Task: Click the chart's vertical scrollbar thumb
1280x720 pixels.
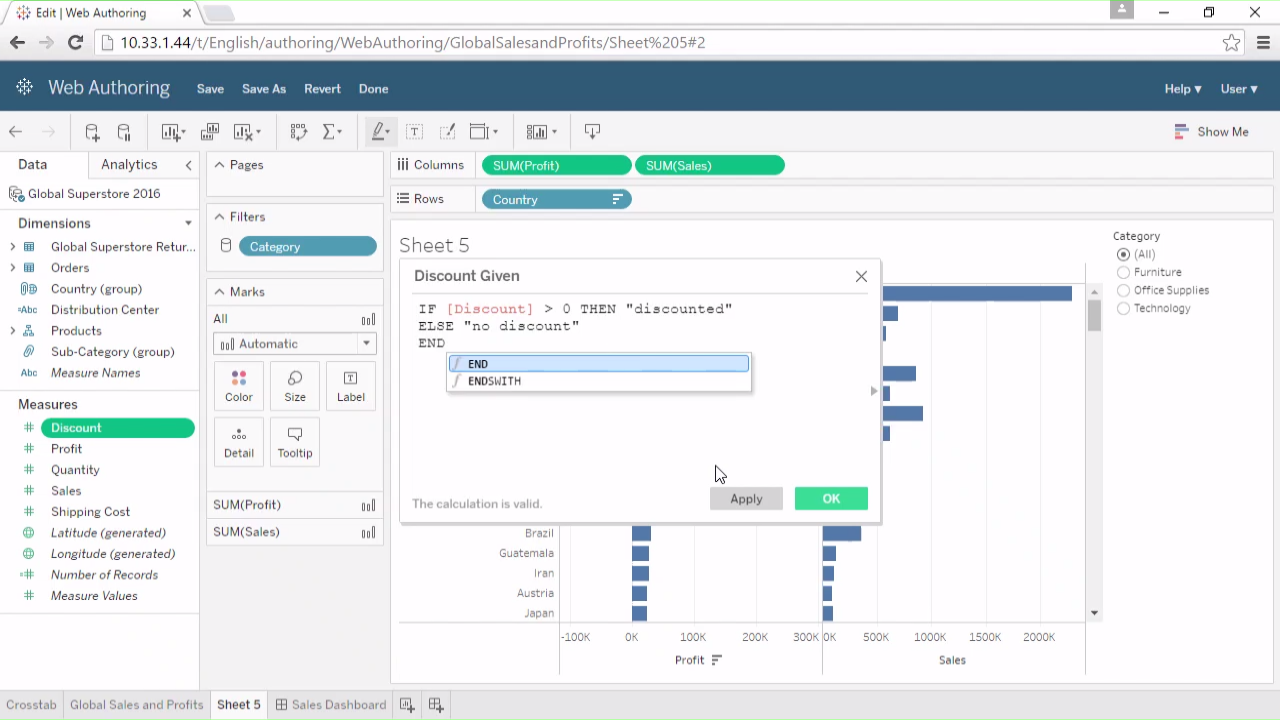Action: coord(1094,315)
